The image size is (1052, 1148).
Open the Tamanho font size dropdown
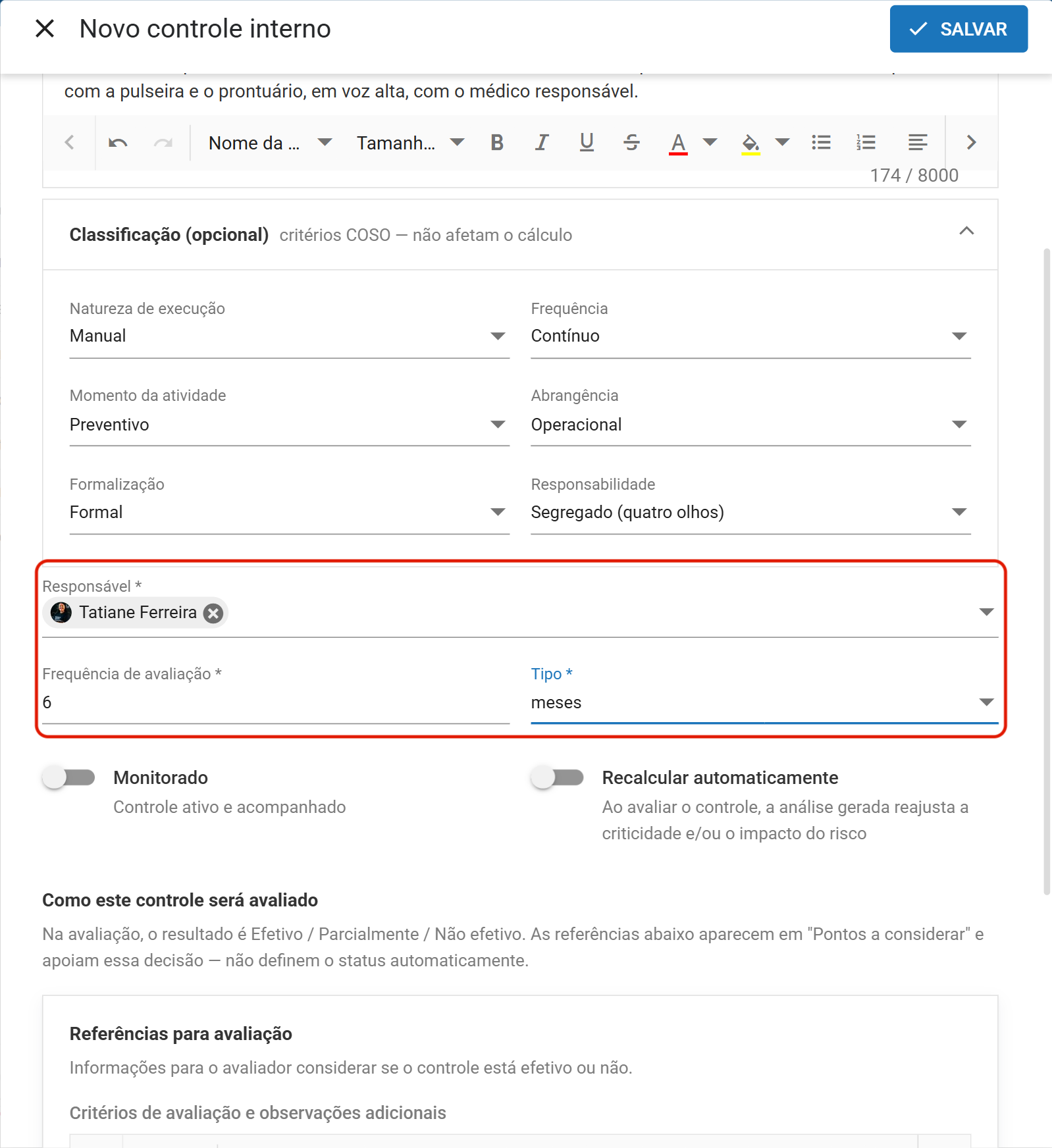[x=411, y=143]
